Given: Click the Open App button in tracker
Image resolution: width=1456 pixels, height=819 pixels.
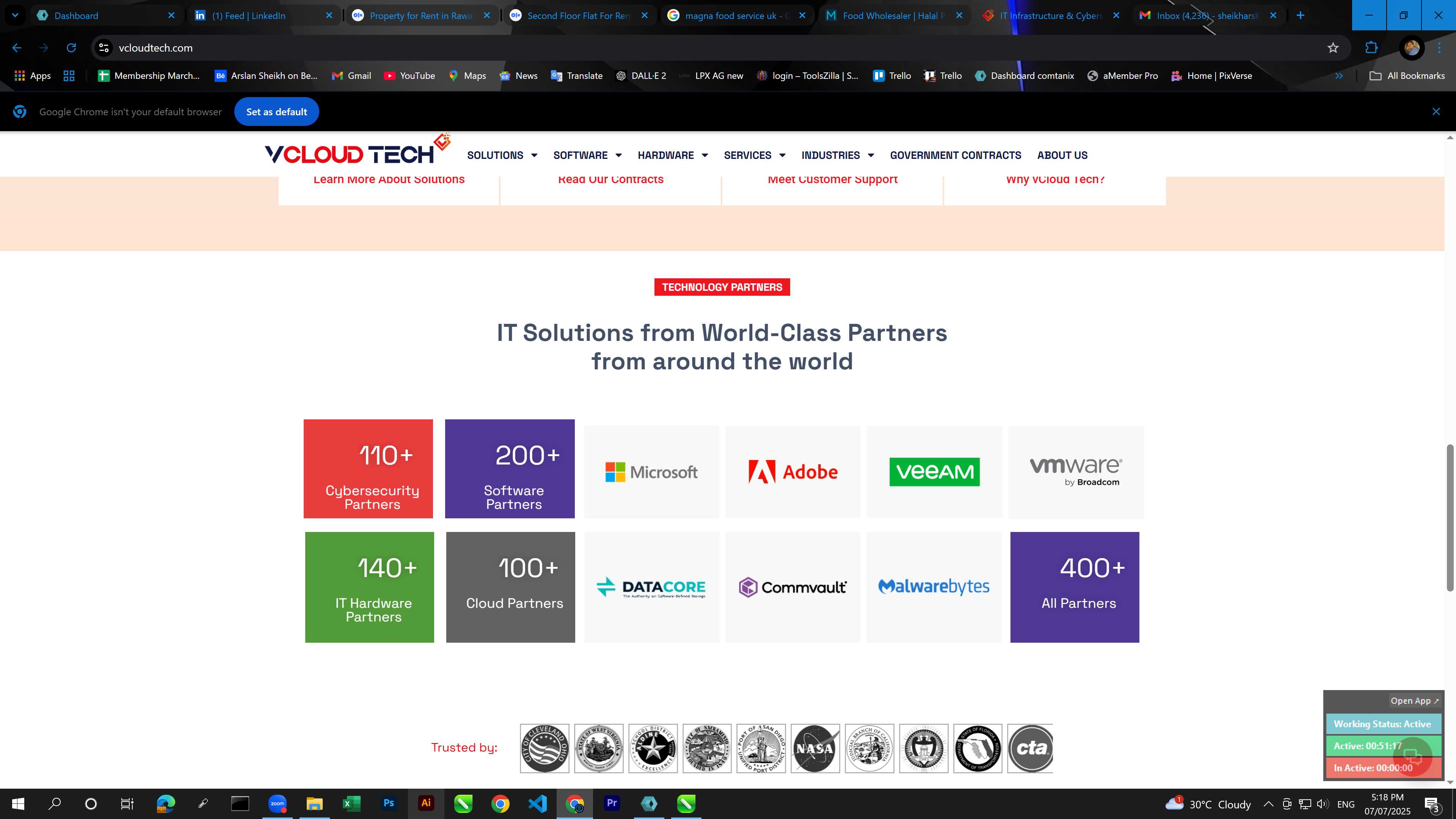Looking at the screenshot, I should click(1415, 701).
